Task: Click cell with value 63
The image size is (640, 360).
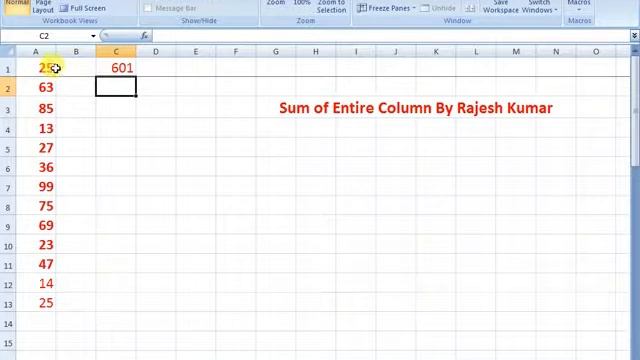Action: pyautogui.click(x=36, y=87)
